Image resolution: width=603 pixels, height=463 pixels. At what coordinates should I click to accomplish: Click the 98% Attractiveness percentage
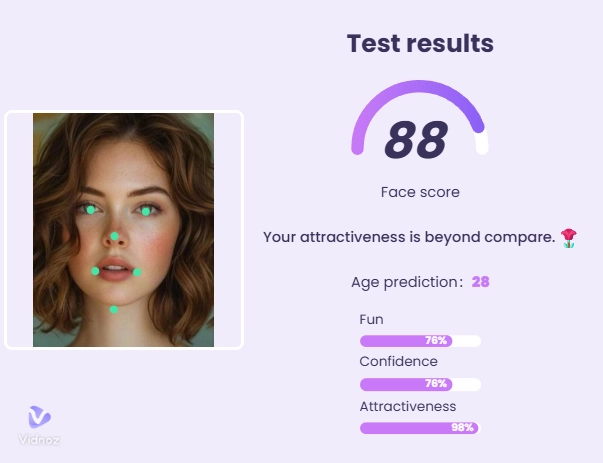(462, 428)
